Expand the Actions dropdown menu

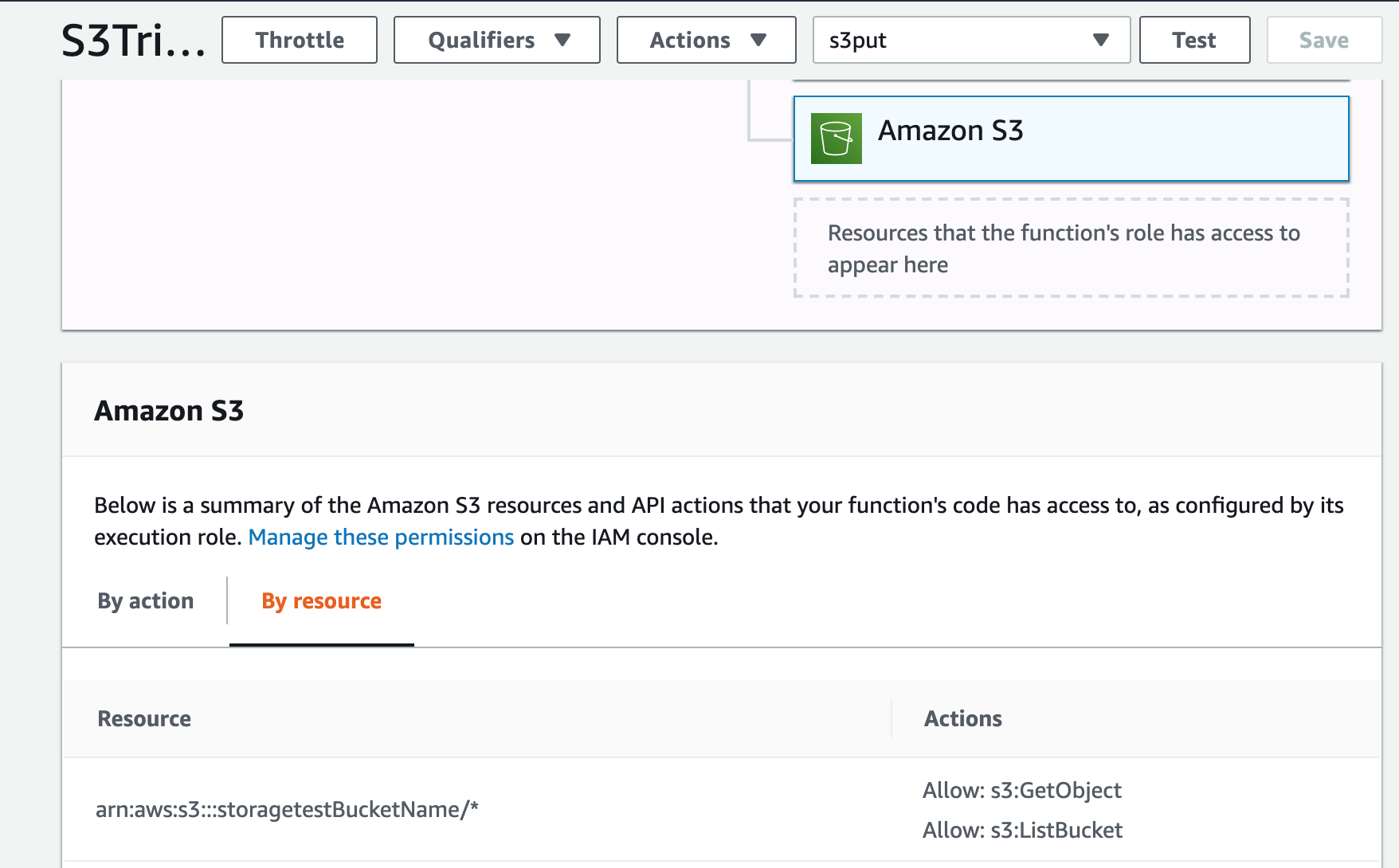(x=706, y=40)
